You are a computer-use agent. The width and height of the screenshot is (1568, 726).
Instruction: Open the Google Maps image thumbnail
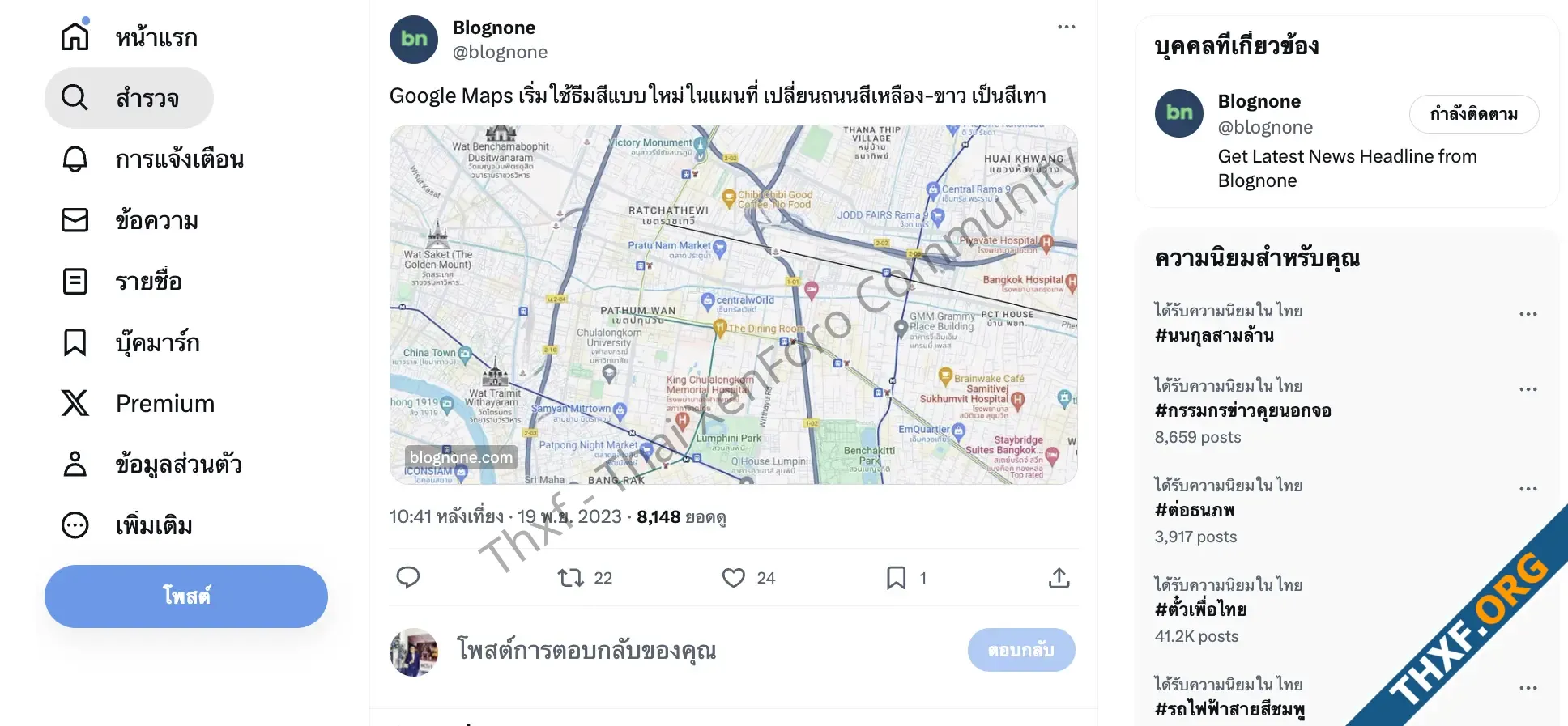(734, 304)
